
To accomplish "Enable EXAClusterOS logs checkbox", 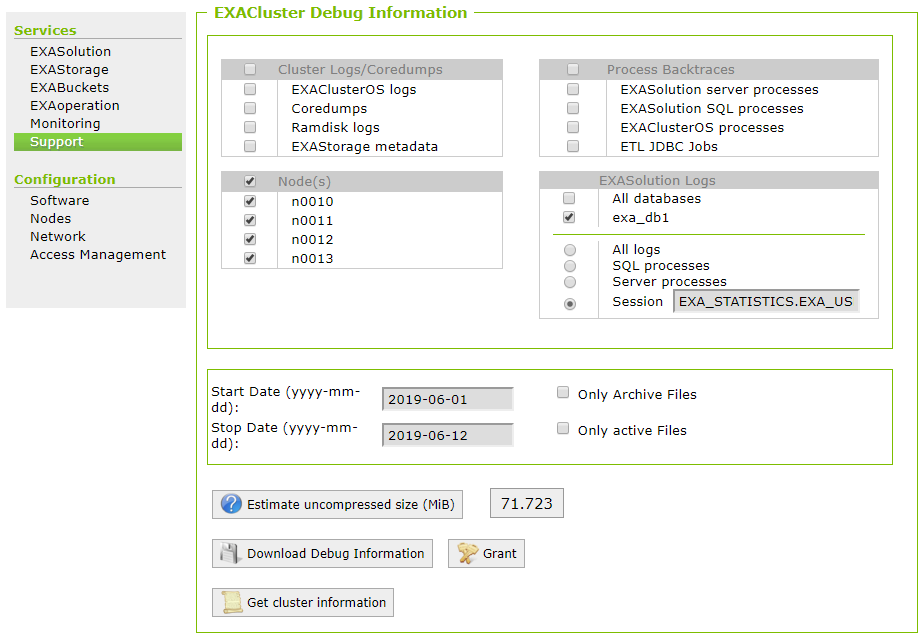I will click(250, 89).
